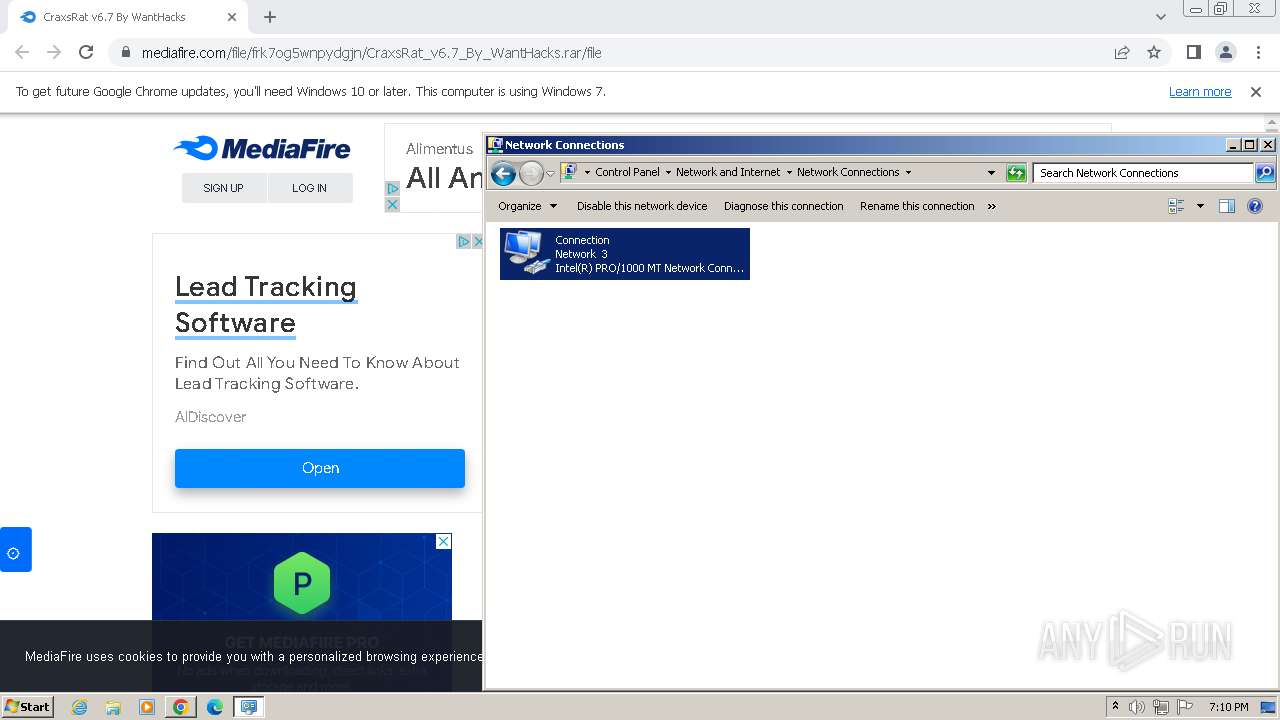Open volume control in system tray
The height and width of the screenshot is (720, 1280).
click(x=1137, y=707)
